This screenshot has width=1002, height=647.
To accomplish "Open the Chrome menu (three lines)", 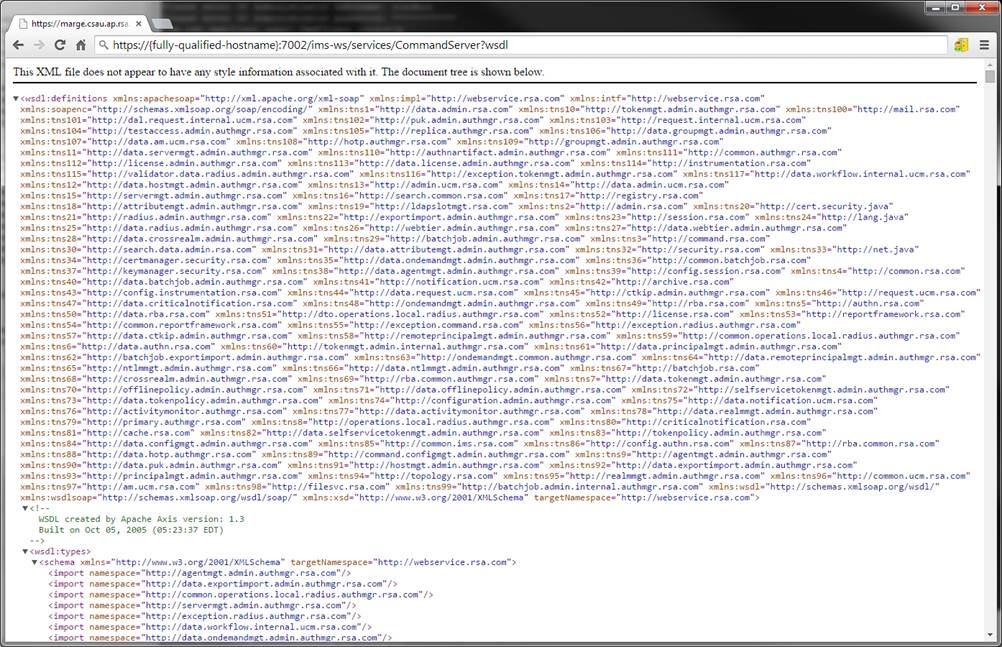I will 983,45.
